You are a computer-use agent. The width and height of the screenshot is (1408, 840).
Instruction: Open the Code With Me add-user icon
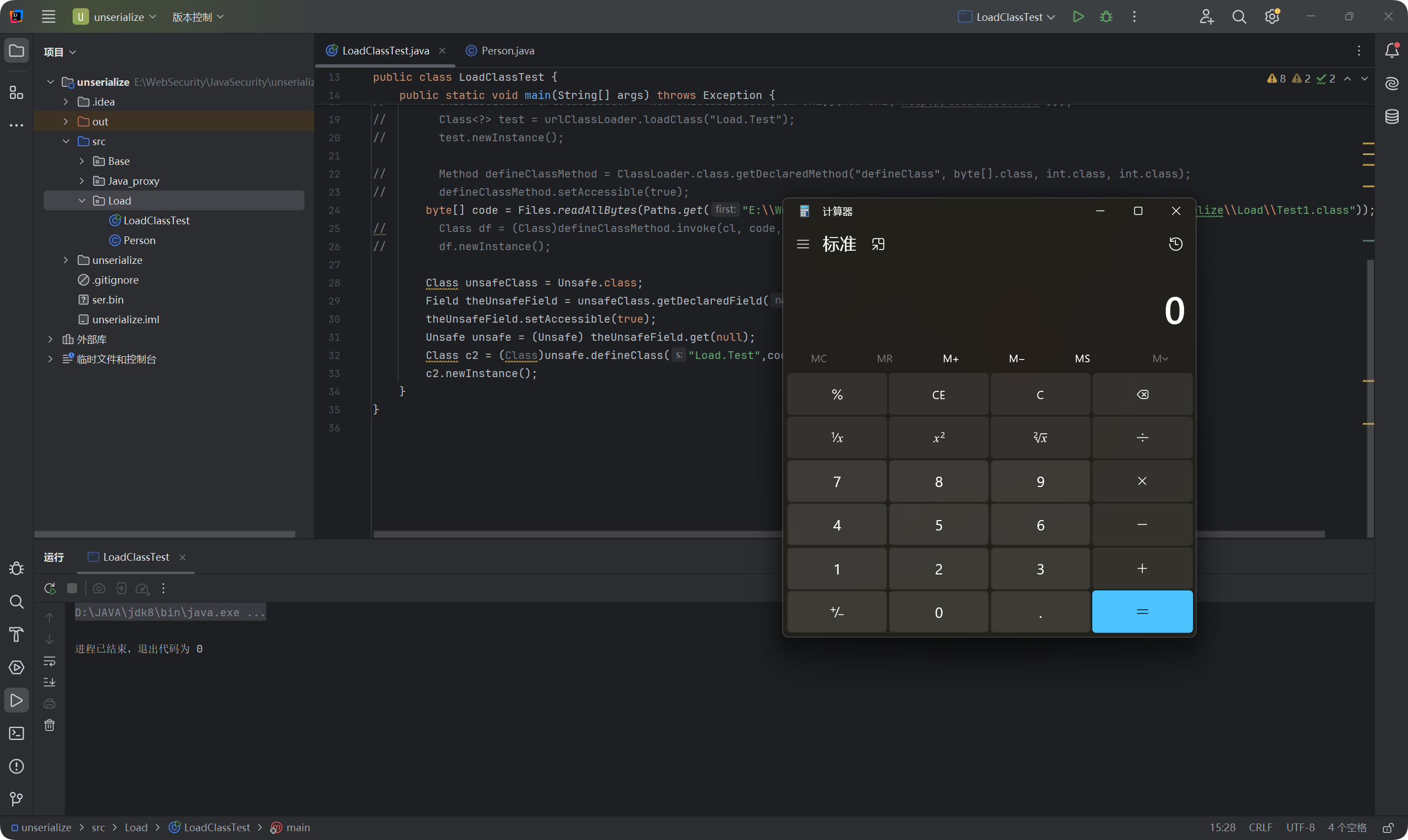click(1207, 17)
